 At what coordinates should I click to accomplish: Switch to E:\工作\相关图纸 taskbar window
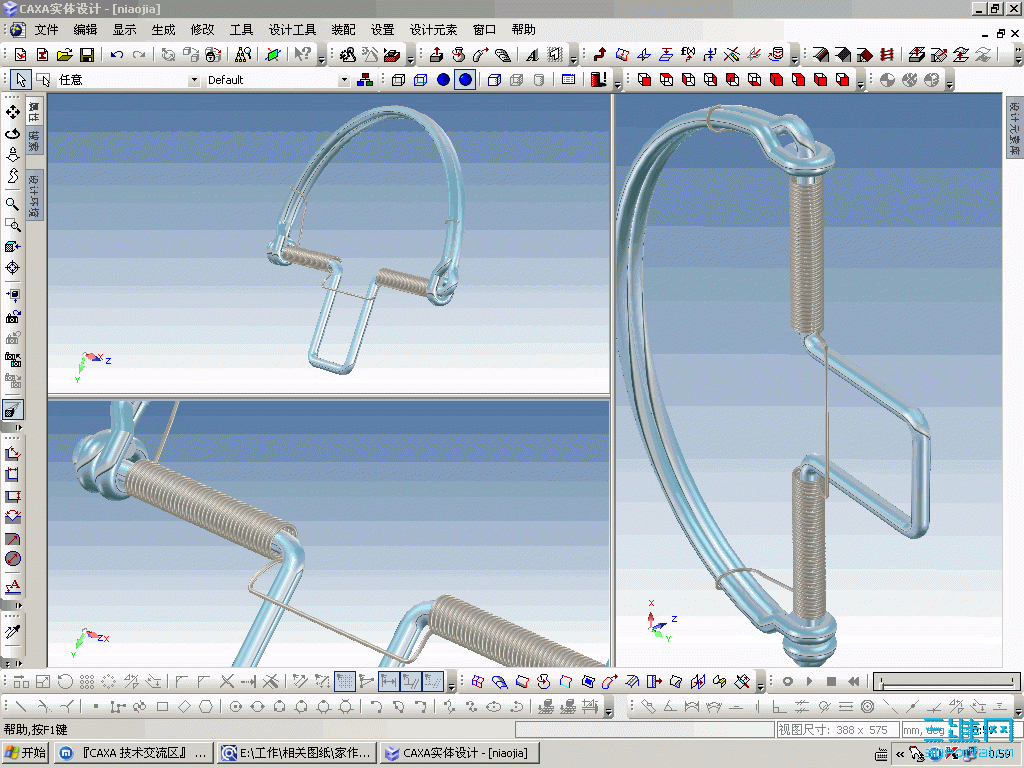pos(297,752)
